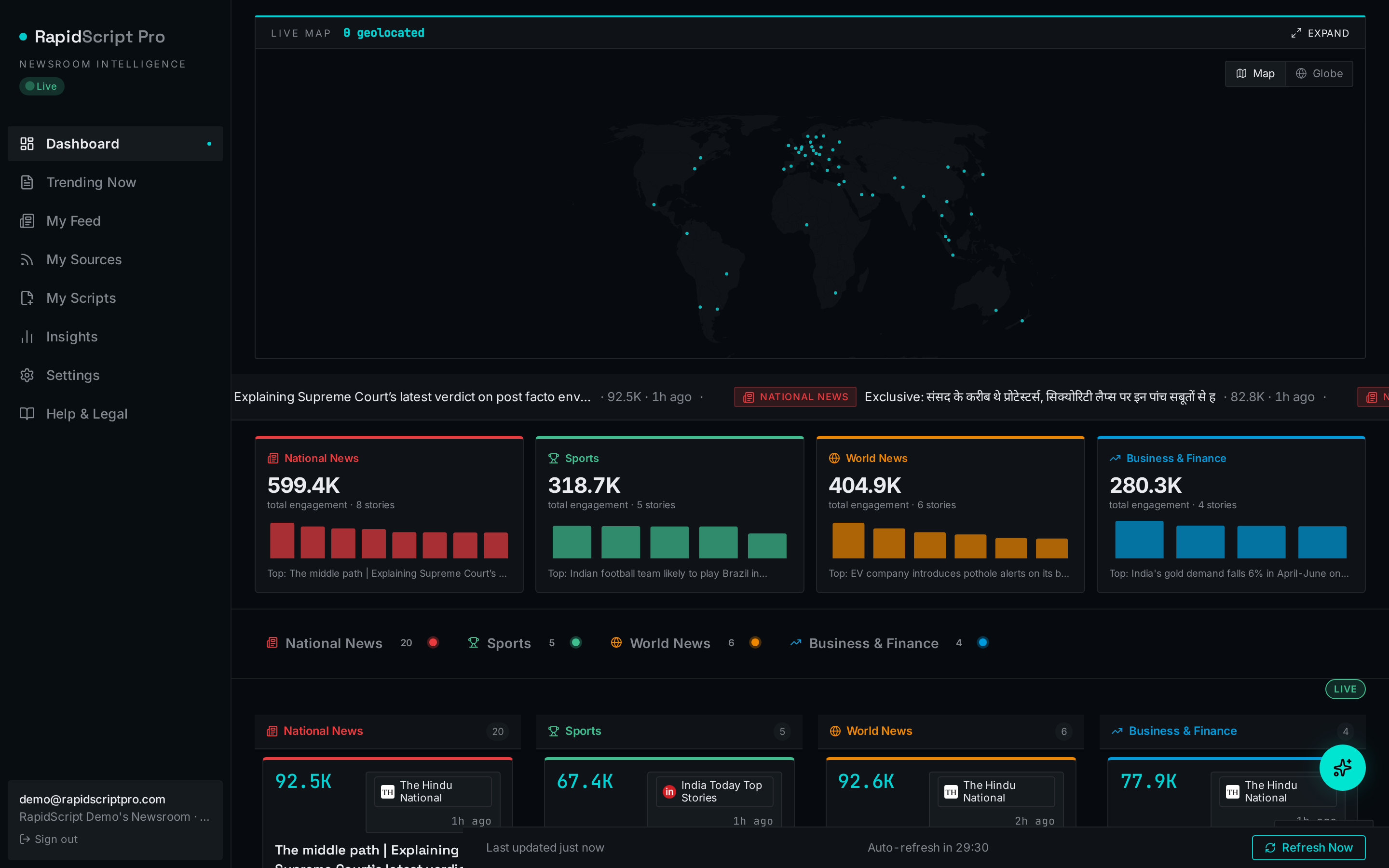Select National News filter tab with 20
Viewport: 1389px width, 868px height.
point(354,643)
